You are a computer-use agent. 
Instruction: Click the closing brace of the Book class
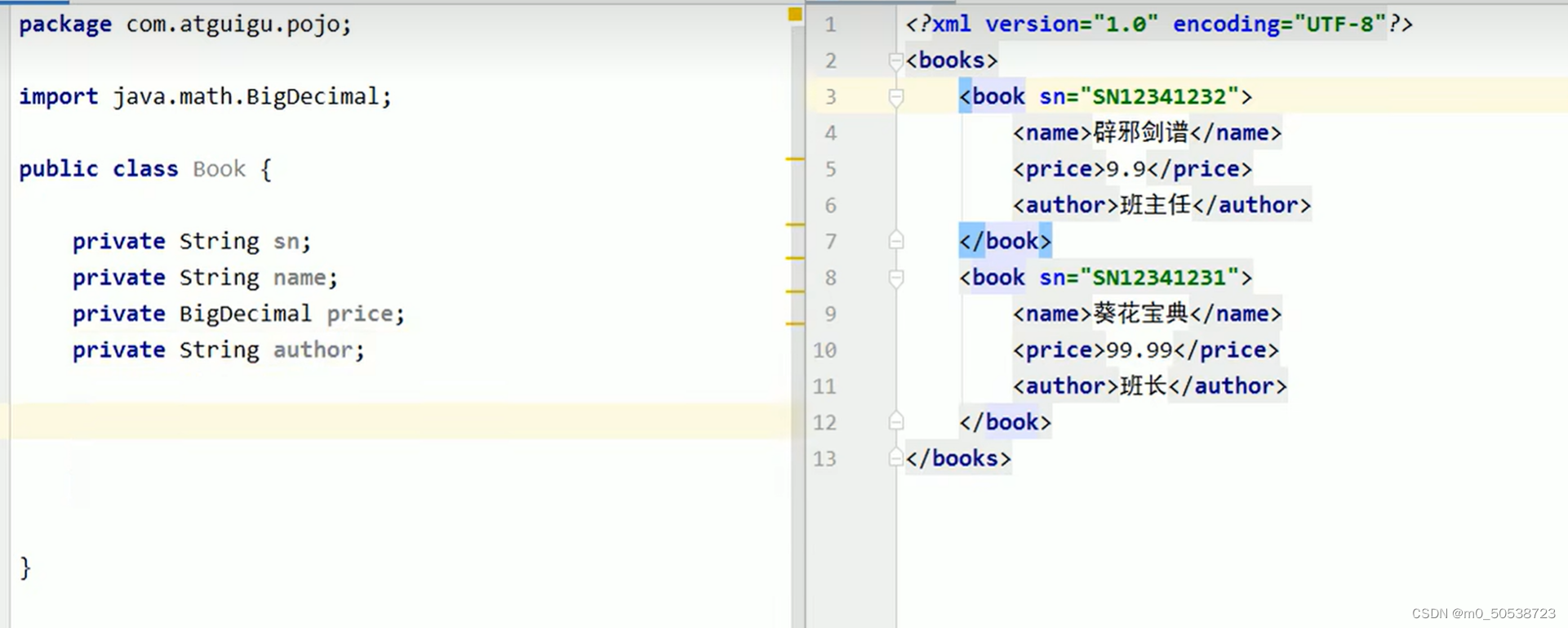[25, 567]
